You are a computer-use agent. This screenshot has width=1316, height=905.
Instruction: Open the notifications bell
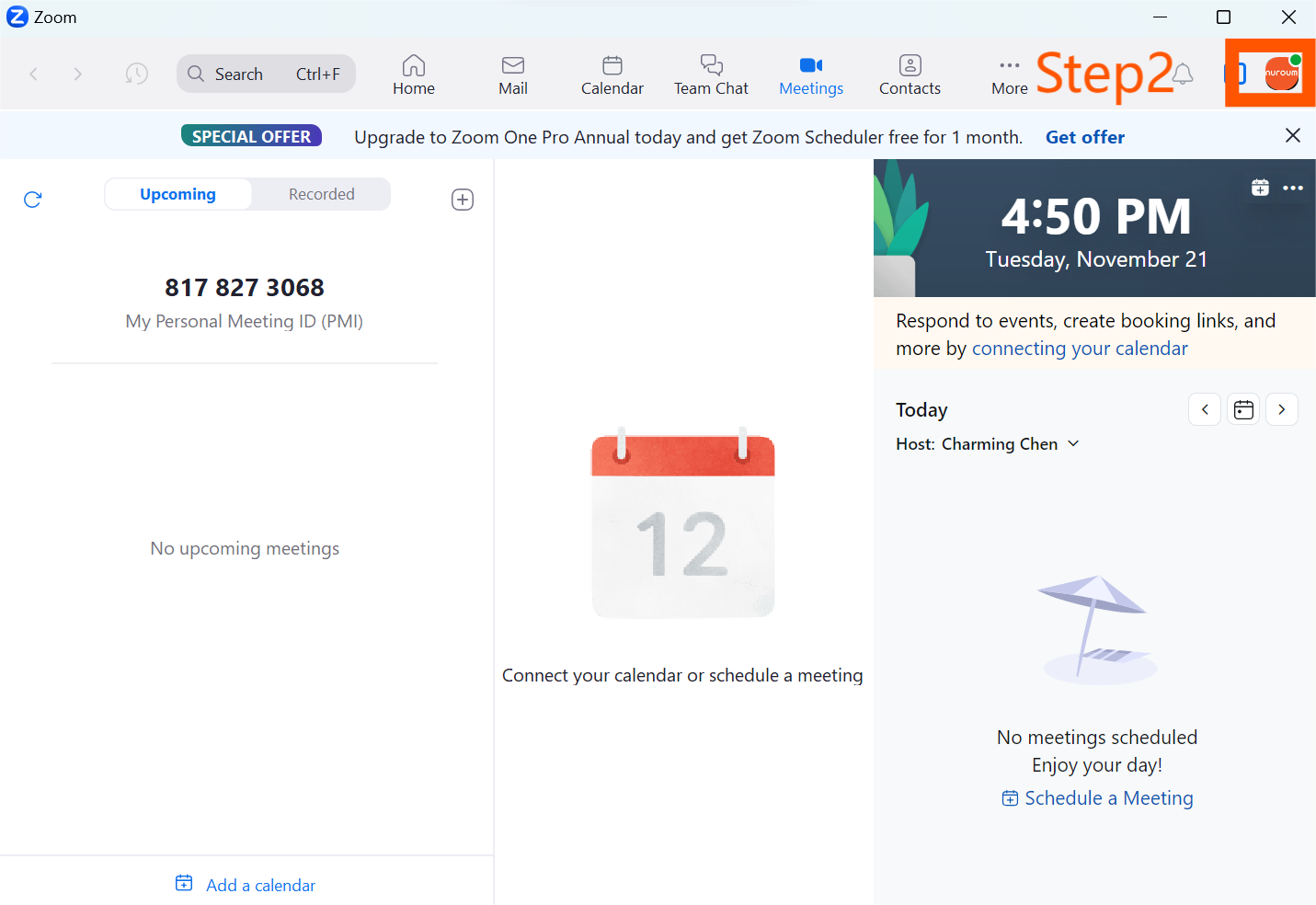point(1183,74)
